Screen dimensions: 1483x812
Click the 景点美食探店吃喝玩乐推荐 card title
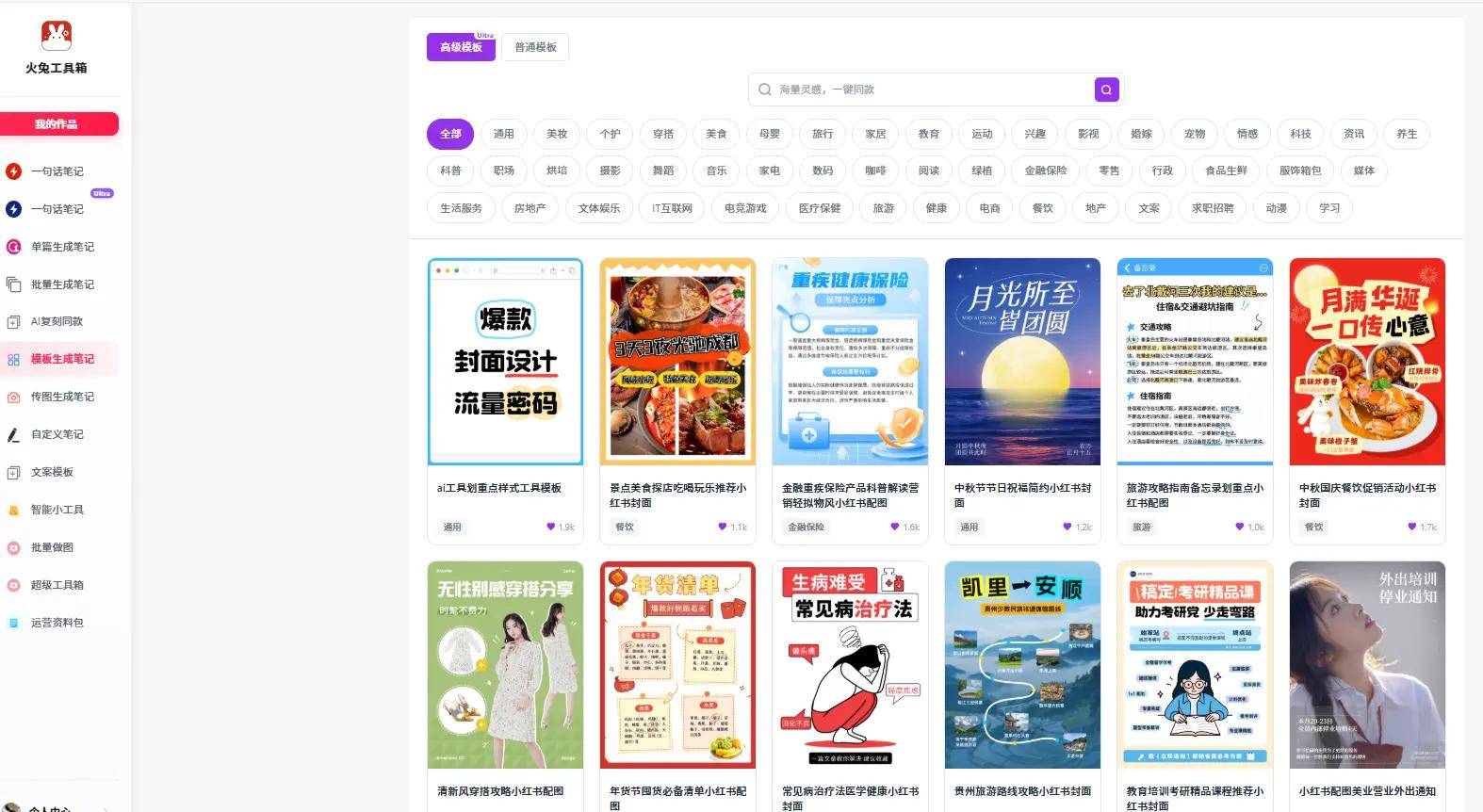tap(677, 495)
